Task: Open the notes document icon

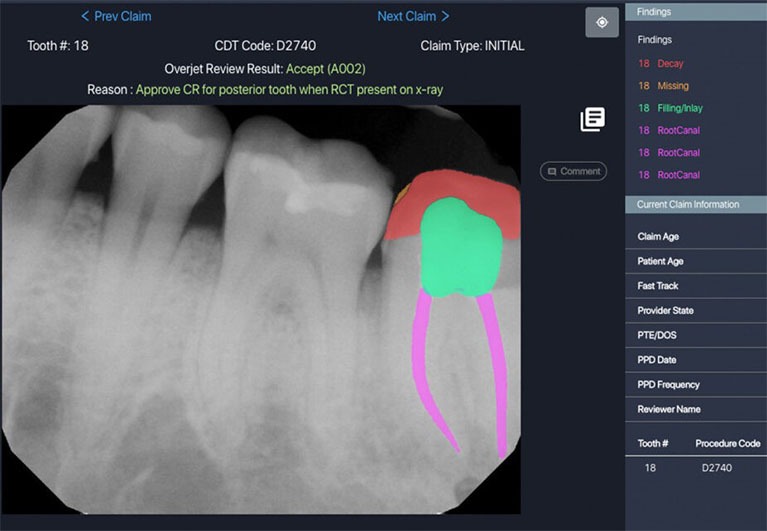Action: 592,119
